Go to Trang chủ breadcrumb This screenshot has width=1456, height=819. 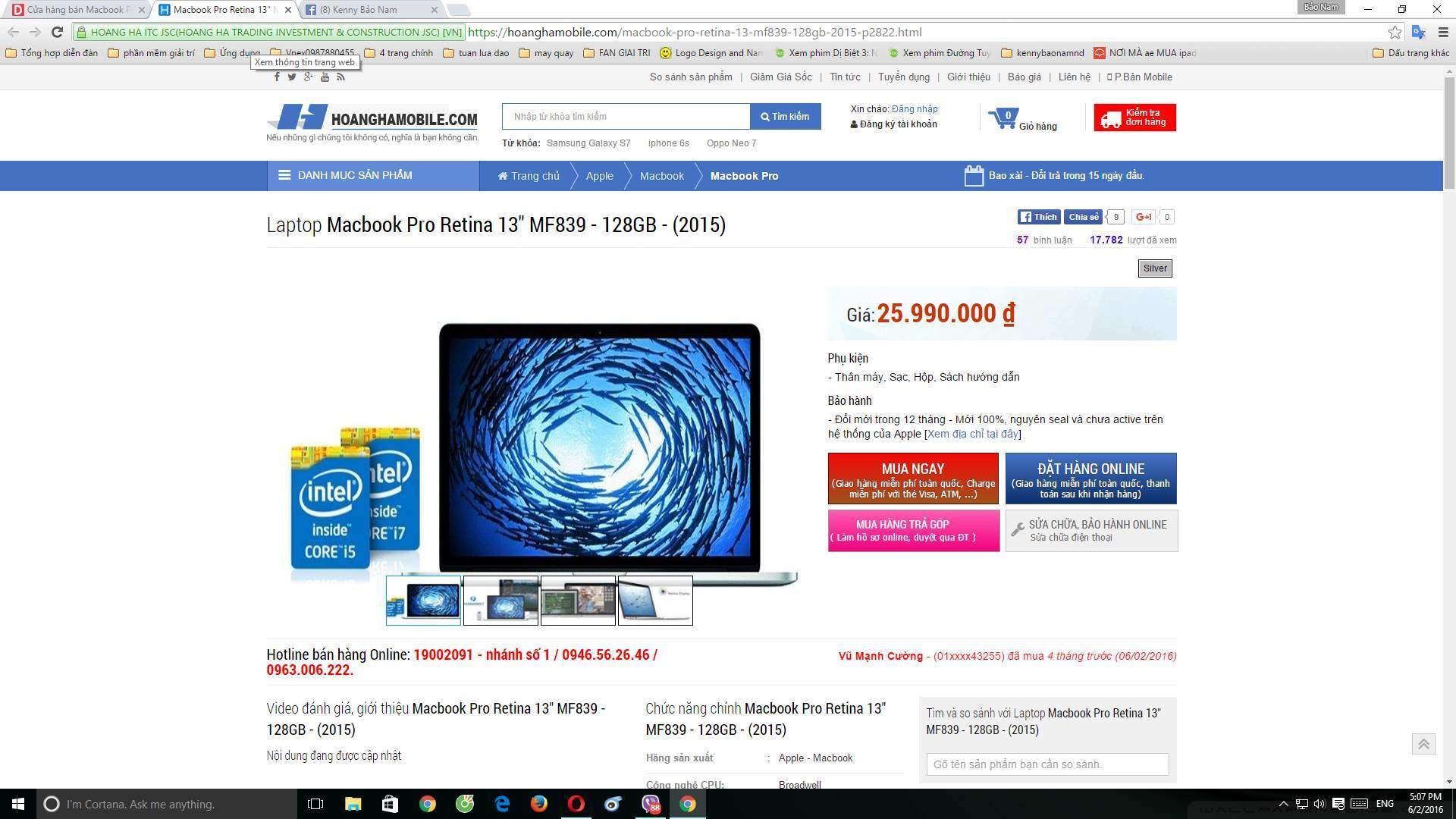click(529, 176)
